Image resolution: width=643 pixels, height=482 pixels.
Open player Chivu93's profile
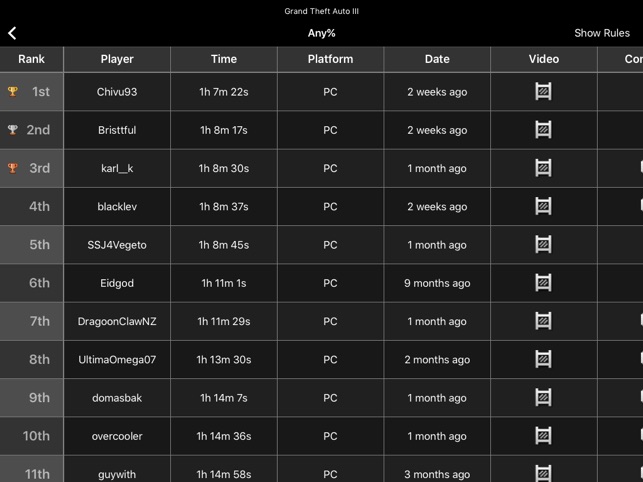[117, 92]
